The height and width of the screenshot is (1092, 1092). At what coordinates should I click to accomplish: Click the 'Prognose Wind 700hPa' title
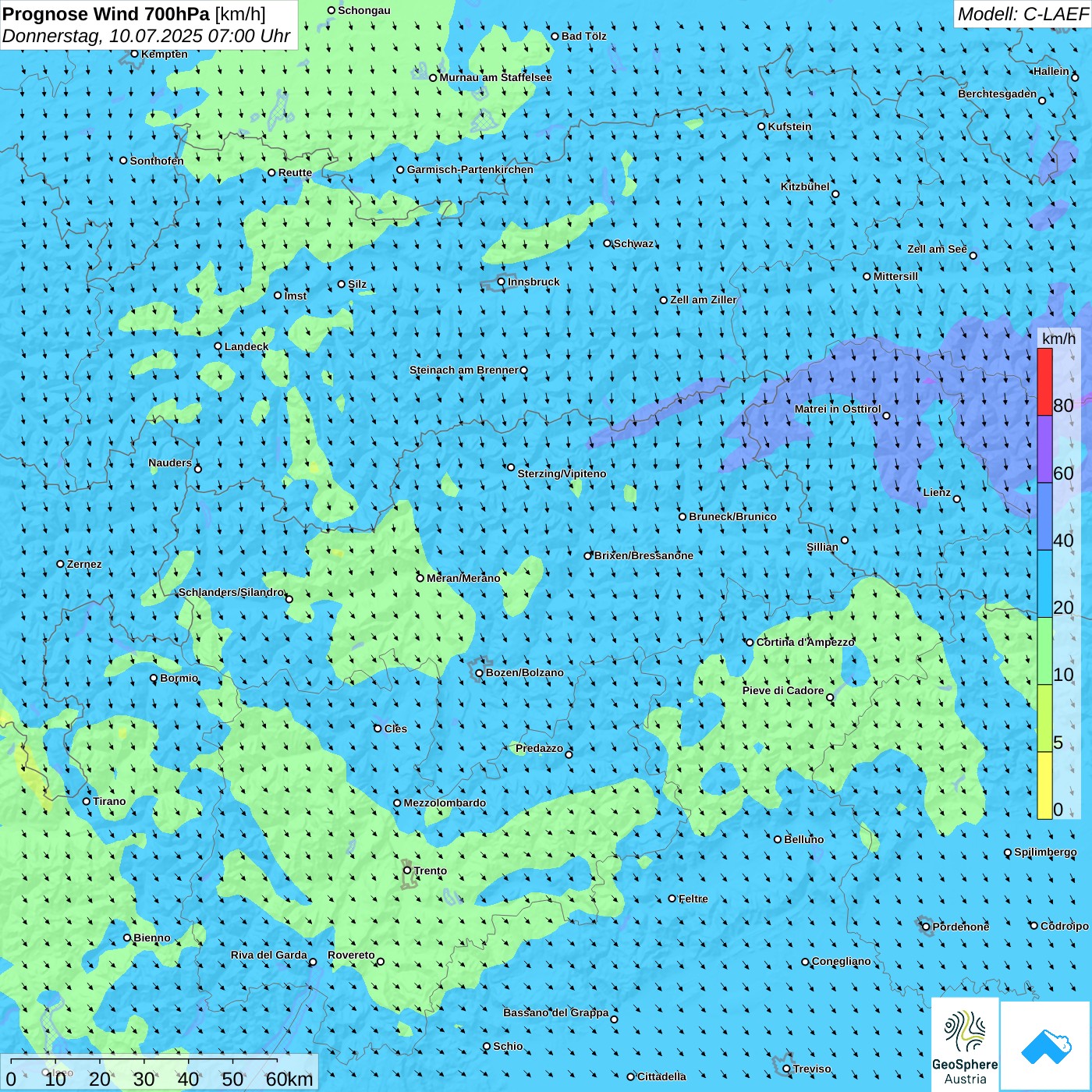pos(107,14)
